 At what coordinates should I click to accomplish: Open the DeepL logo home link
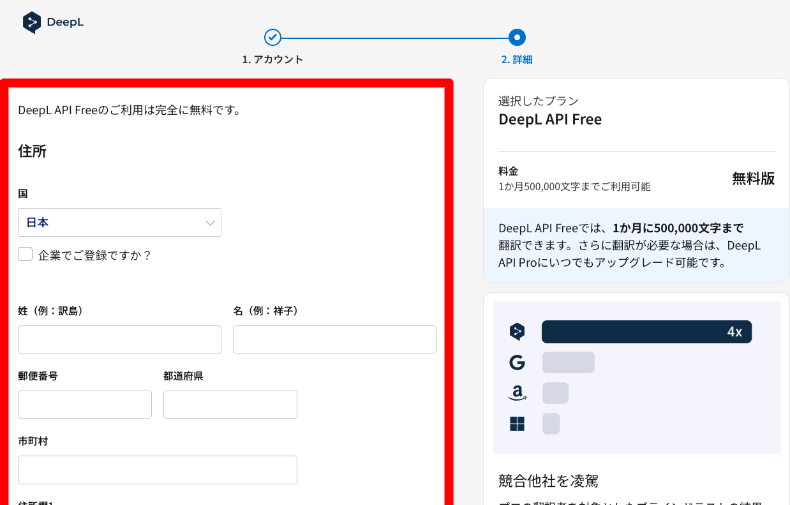[53, 22]
